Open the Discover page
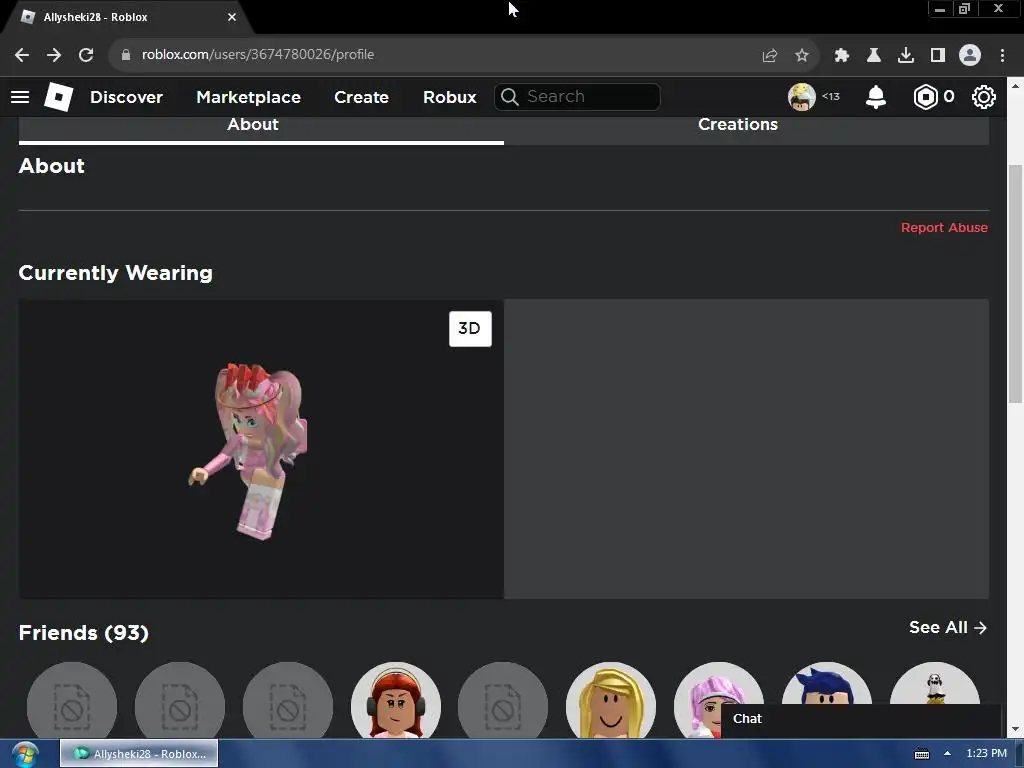This screenshot has width=1024, height=768. (126, 97)
